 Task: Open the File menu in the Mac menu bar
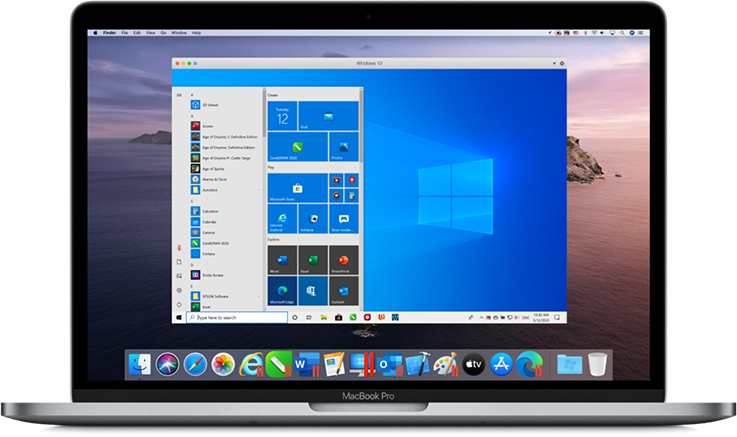(x=125, y=33)
